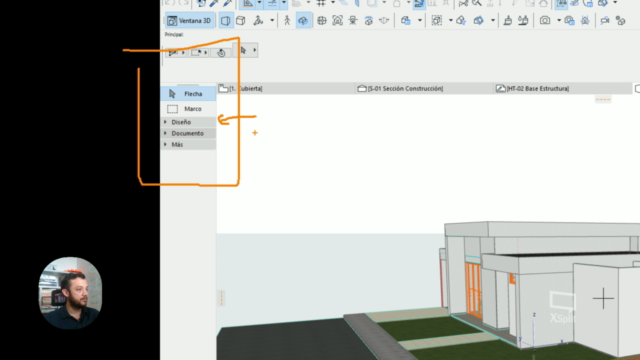
Task: Toggle the Orbit tool
Action: coord(303,20)
